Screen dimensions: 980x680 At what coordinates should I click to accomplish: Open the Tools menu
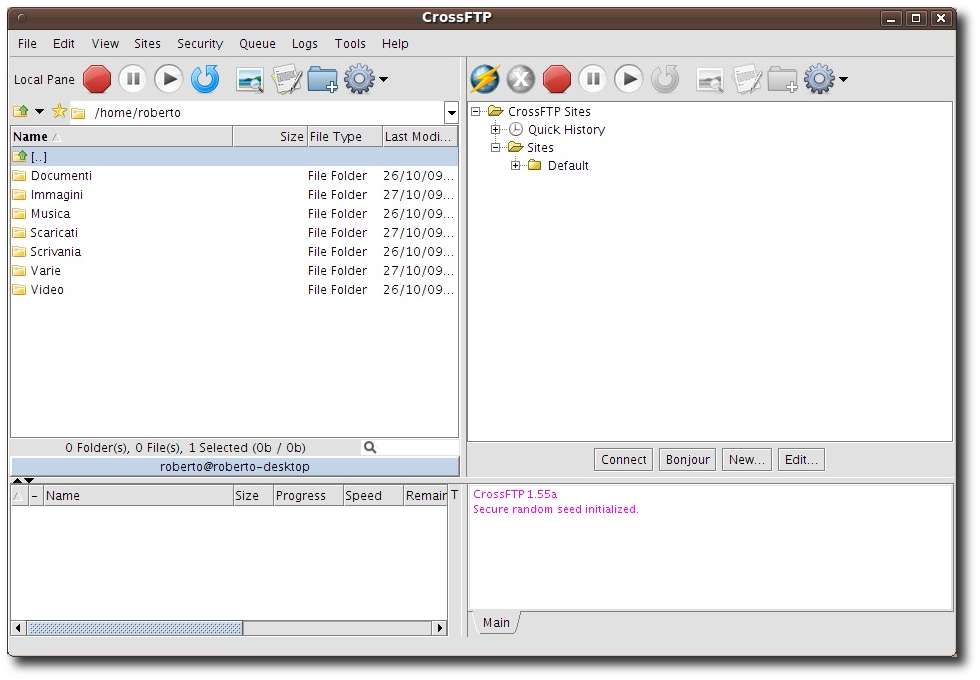click(350, 44)
